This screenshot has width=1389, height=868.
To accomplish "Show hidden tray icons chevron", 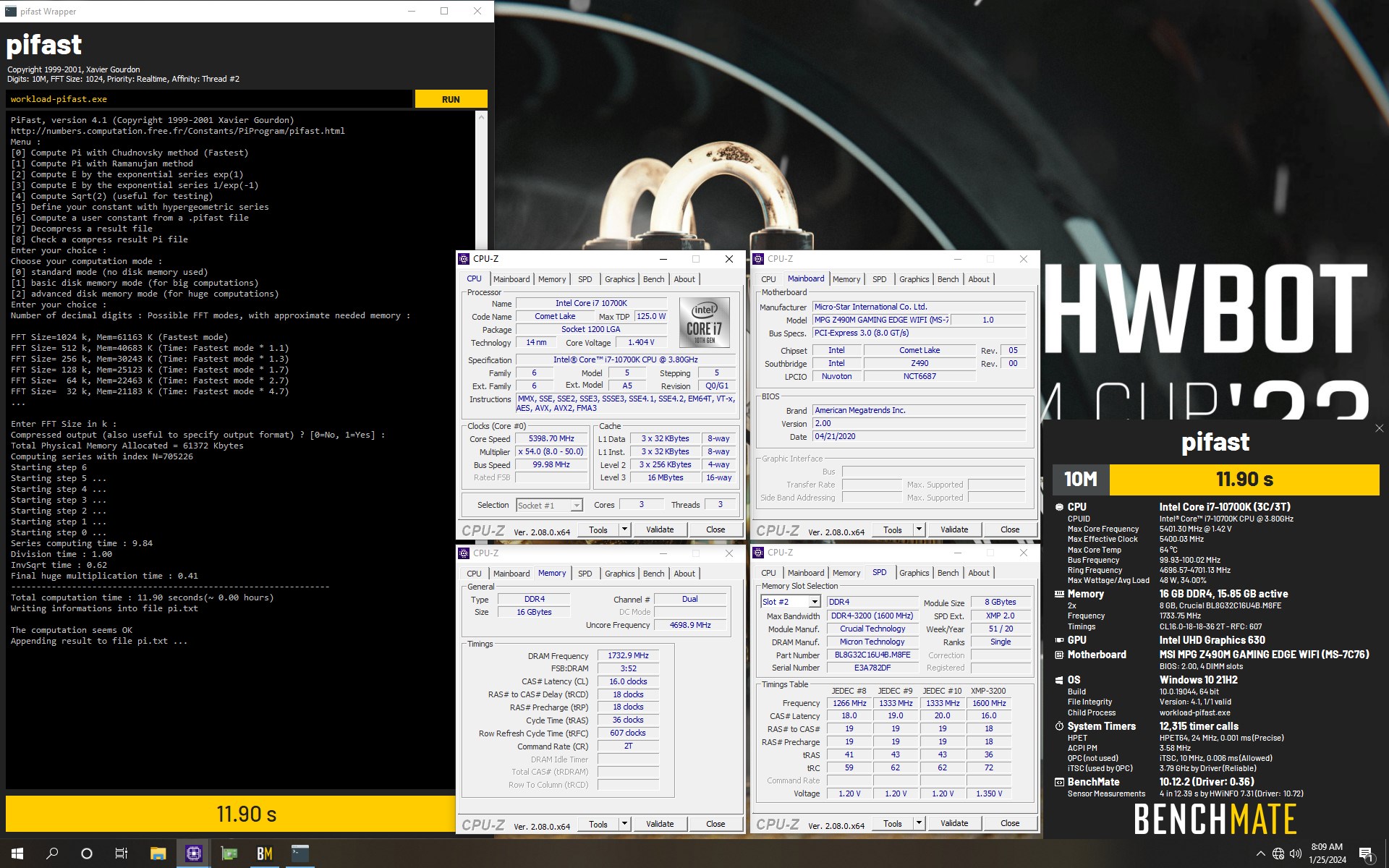I will pyautogui.click(x=1260, y=854).
